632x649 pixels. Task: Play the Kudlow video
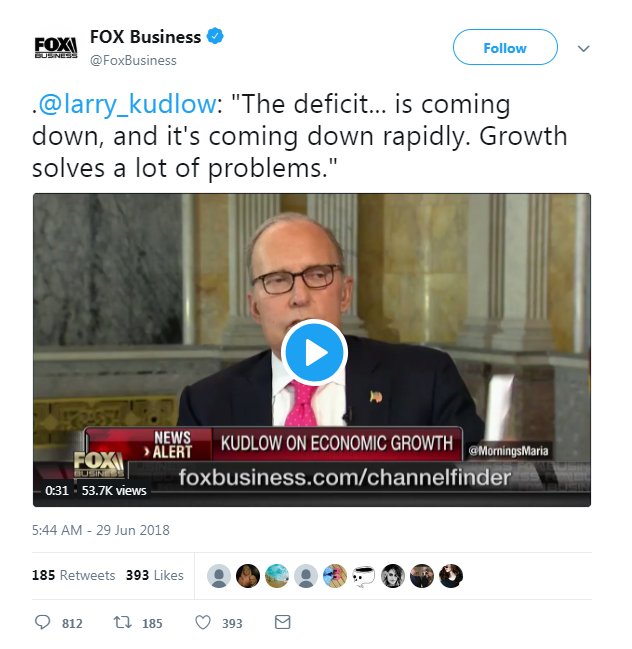(314, 353)
